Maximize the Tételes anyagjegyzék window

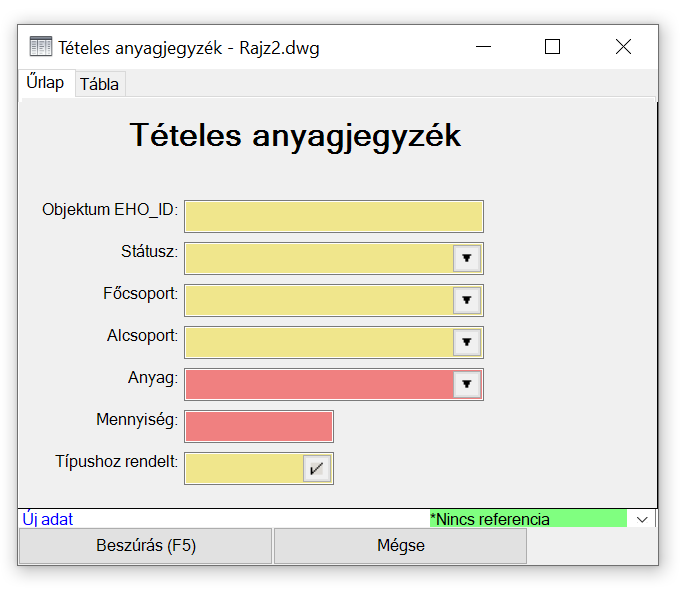(x=552, y=47)
